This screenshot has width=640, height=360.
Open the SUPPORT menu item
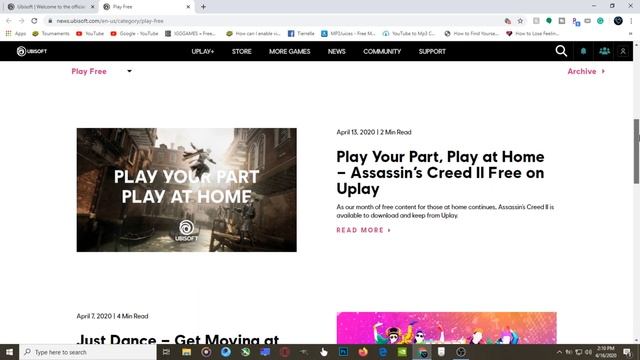coord(432,51)
